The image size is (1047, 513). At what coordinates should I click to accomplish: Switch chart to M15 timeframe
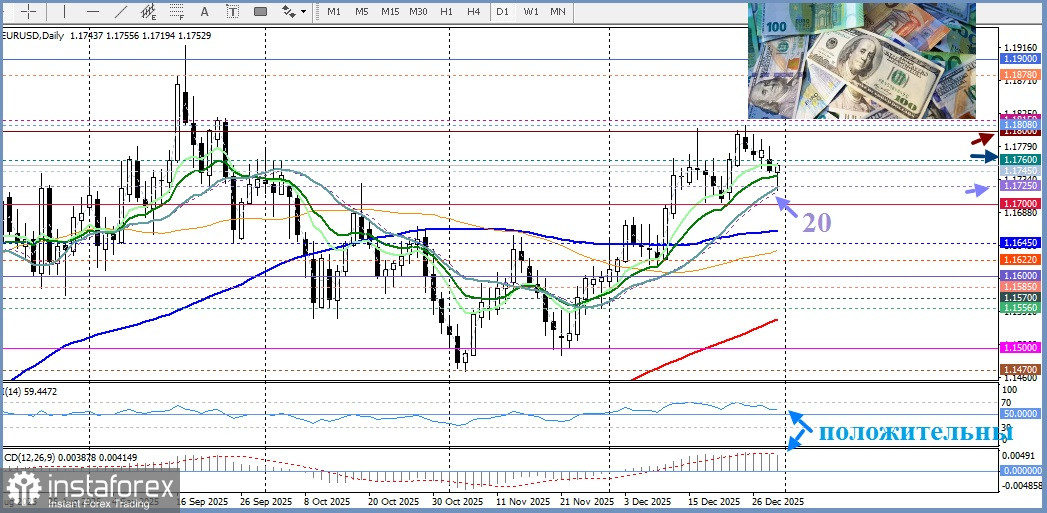390,11
